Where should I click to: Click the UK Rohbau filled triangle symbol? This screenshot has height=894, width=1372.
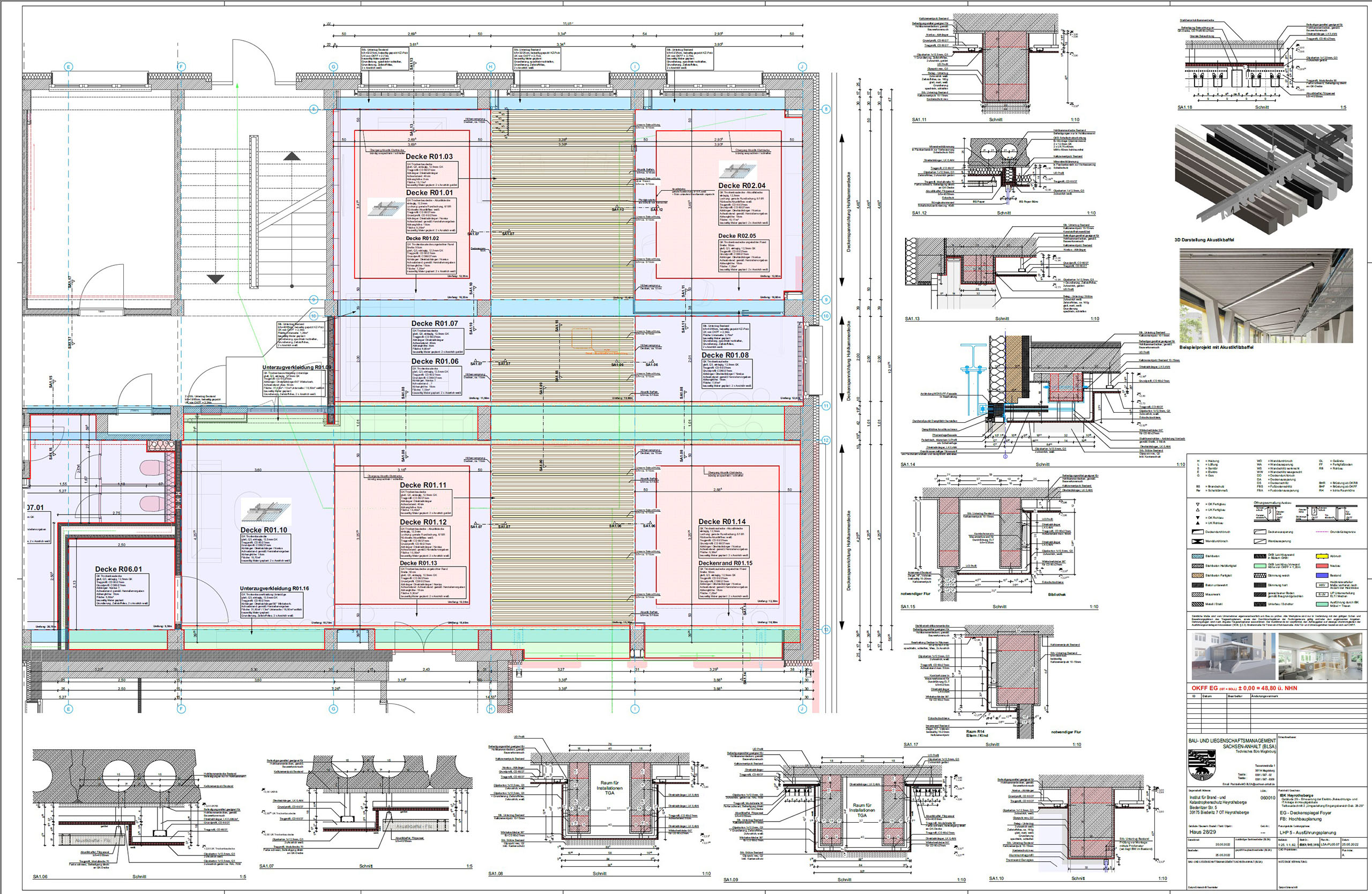[x=1198, y=523]
